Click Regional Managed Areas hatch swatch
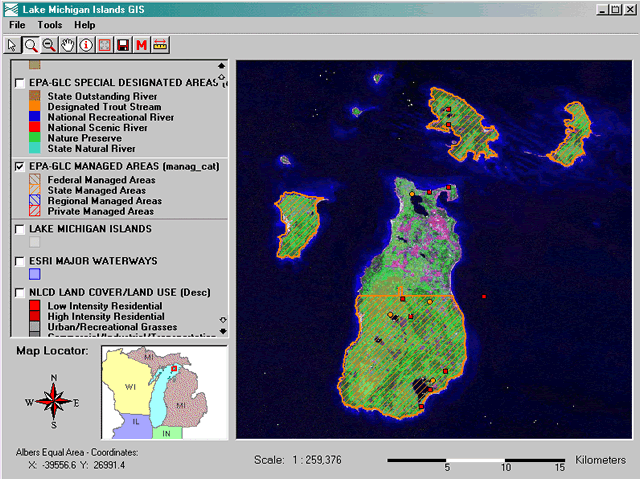Viewport: 640px width, 479px height. (35, 200)
